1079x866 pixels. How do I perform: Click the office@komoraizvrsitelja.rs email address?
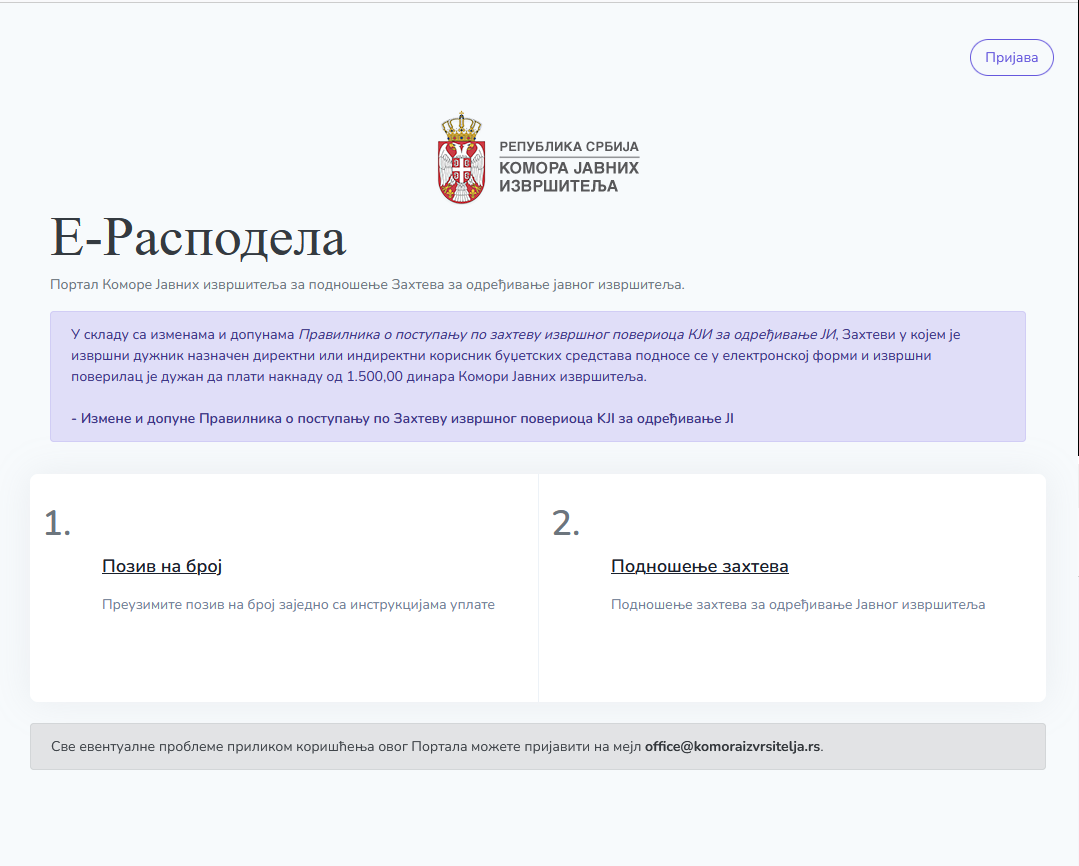(732, 747)
